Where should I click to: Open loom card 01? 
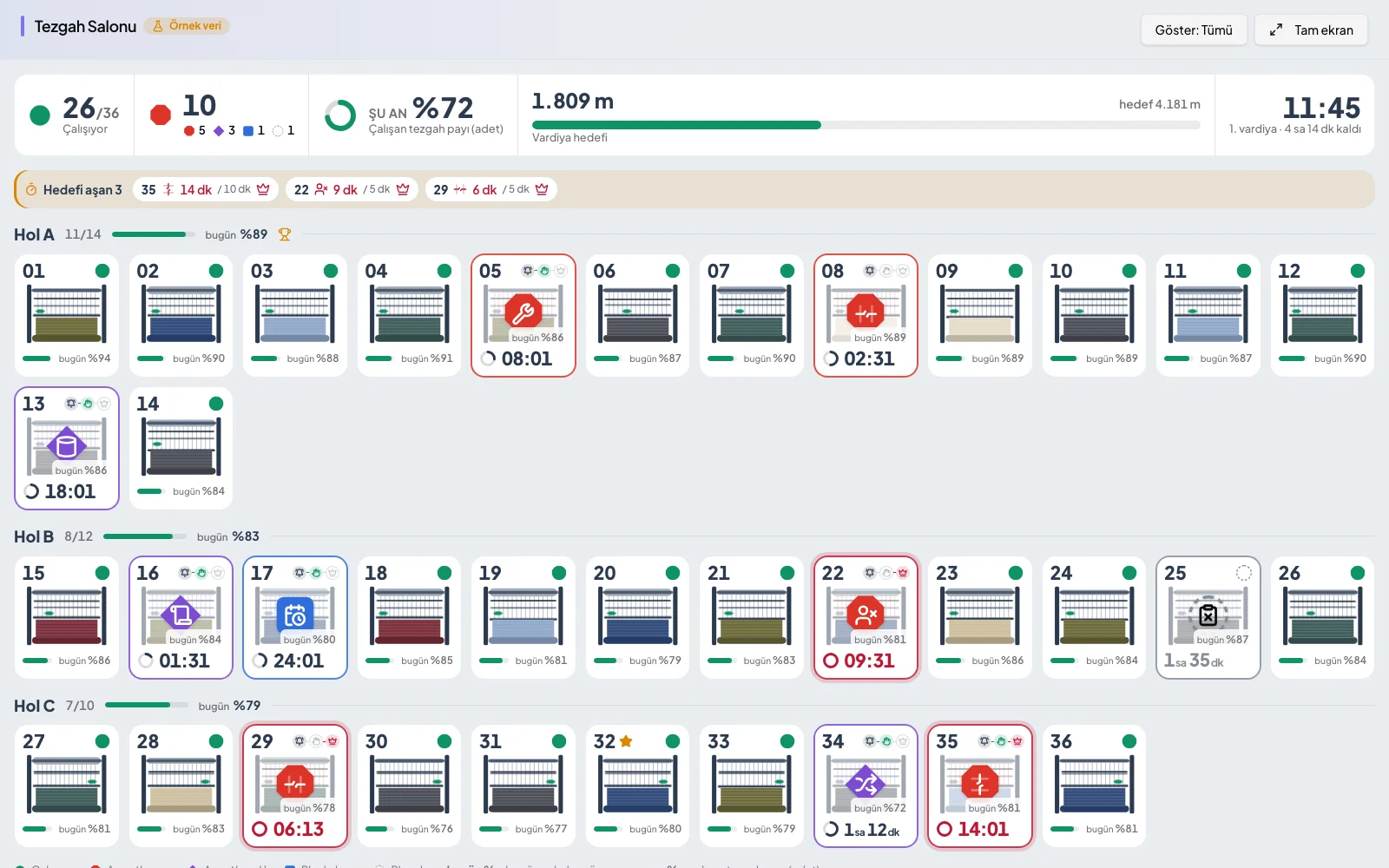pos(67,315)
